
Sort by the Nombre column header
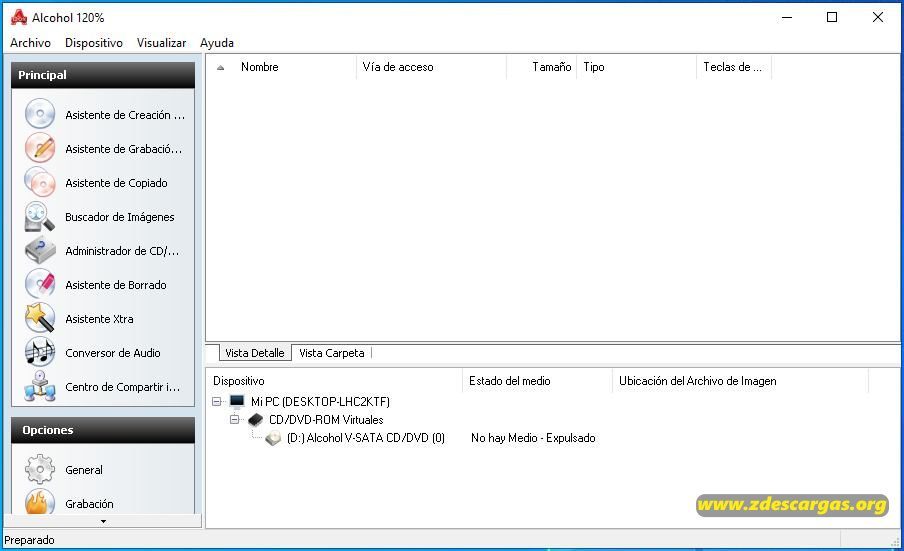[x=259, y=67]
